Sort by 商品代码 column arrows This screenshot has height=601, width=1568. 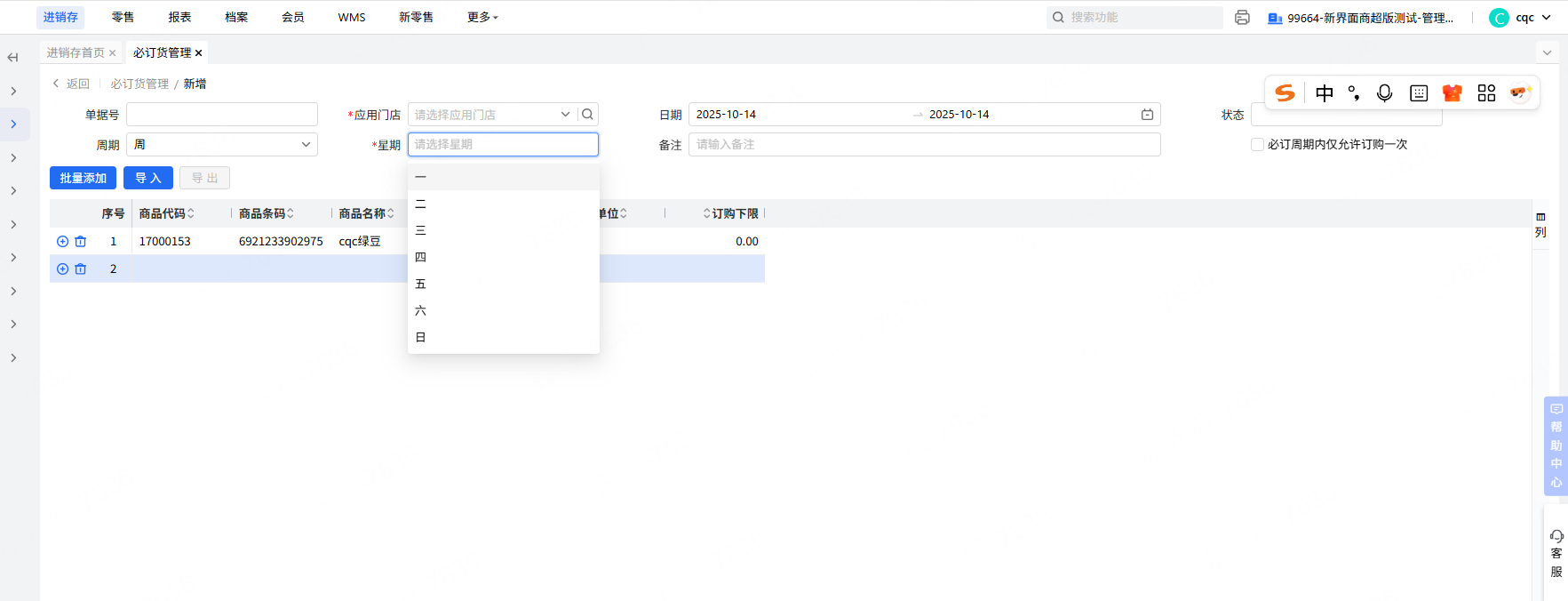tap(191, 213)
